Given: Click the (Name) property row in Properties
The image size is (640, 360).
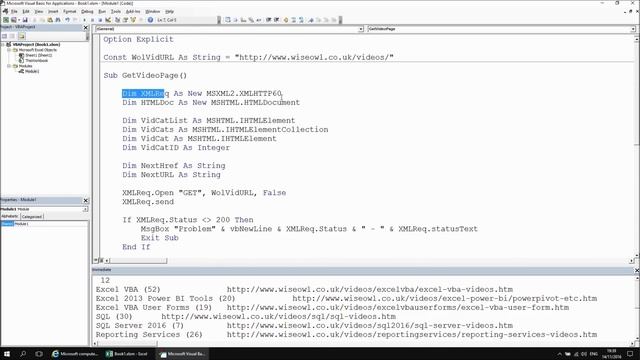Looking at the screenshot, I should [x=44, y=224].
